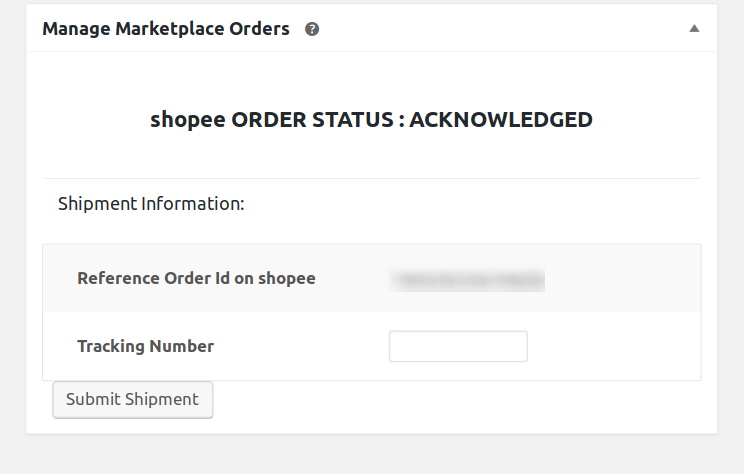Click the word Orders in panel title

click(260, 29)
